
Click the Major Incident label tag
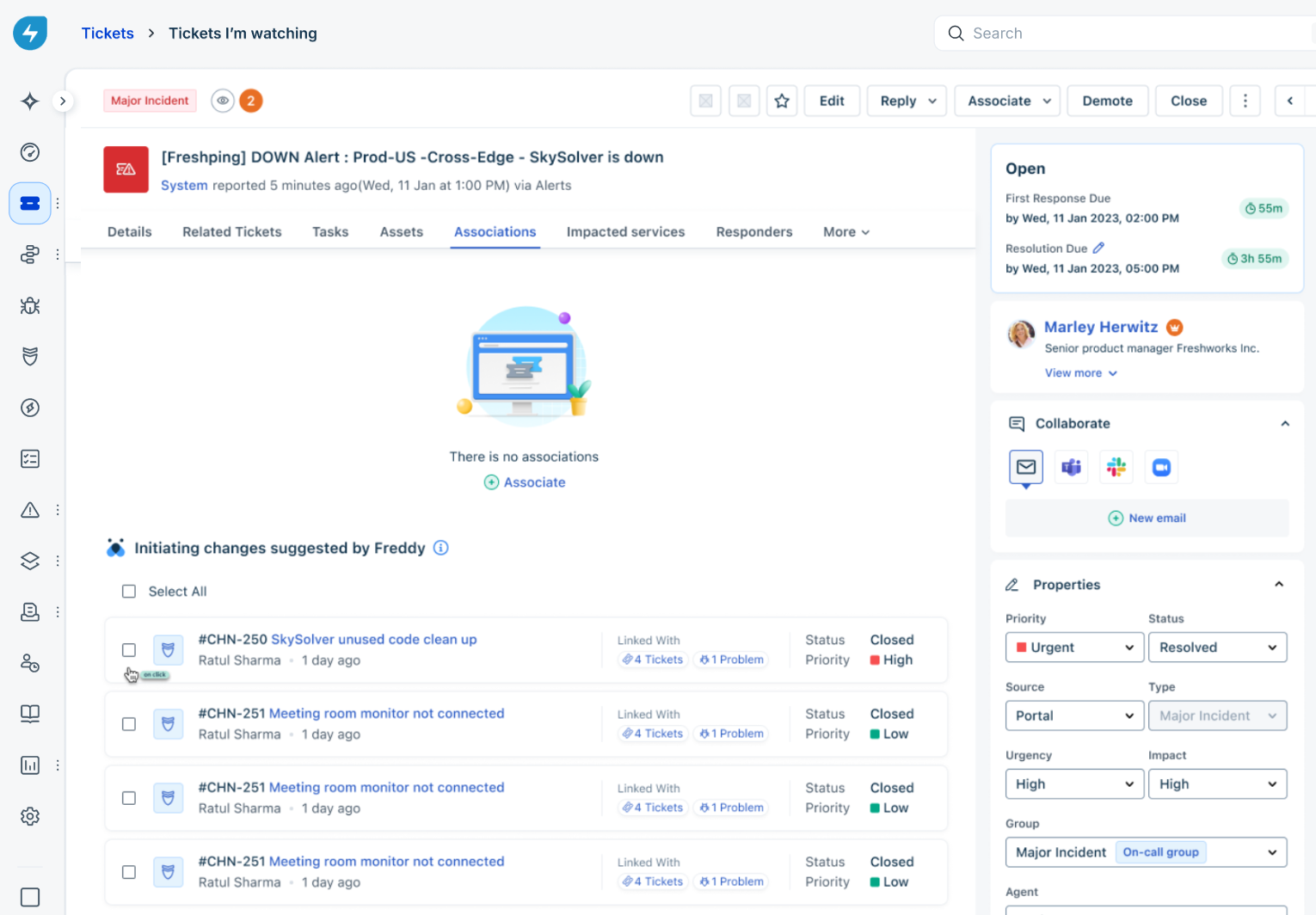[150, 101]
